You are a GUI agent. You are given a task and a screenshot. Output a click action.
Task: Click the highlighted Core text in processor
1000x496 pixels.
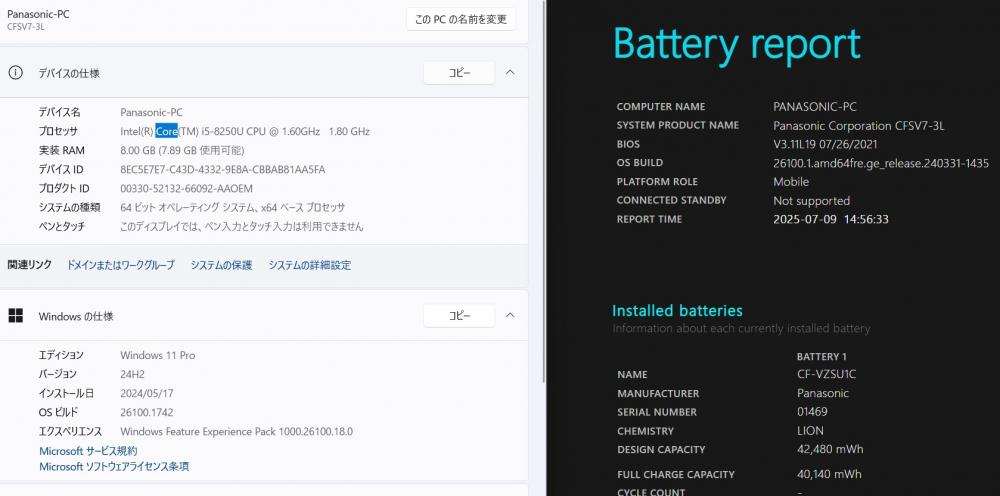[166, 131]
